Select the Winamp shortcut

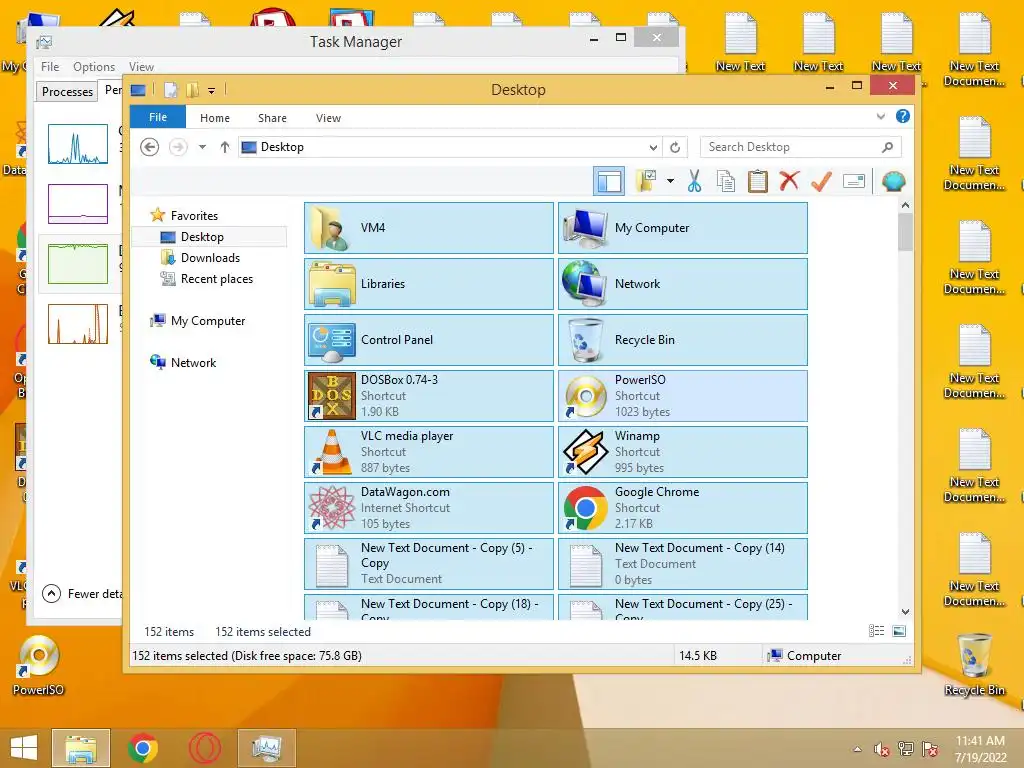coord(682,452)
